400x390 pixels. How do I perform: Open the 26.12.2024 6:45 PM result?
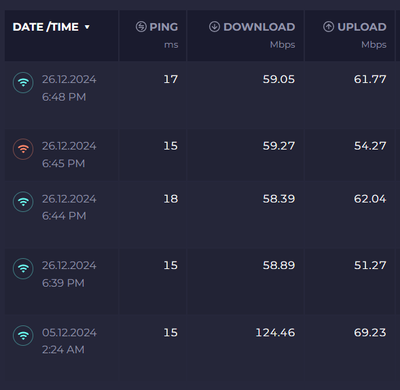click(200, 155)
